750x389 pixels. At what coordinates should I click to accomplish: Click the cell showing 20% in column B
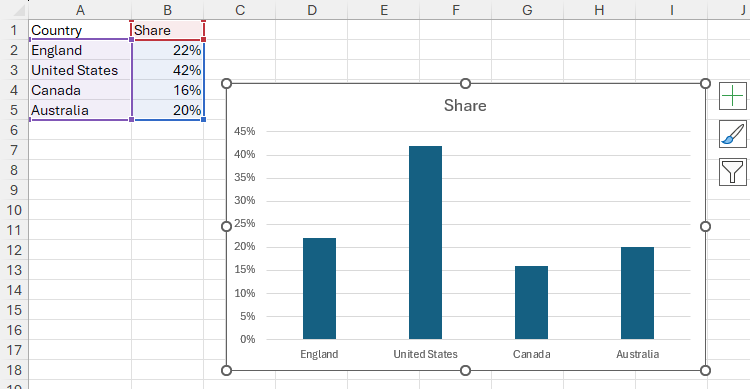point(167,110)
